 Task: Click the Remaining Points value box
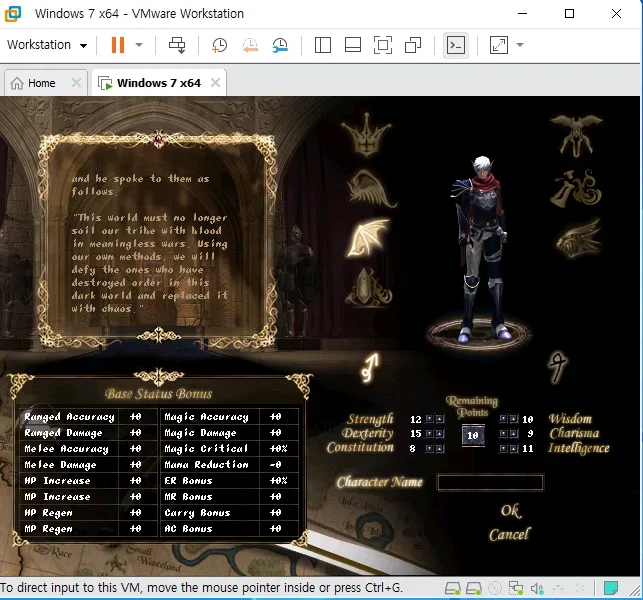[473, 435]
